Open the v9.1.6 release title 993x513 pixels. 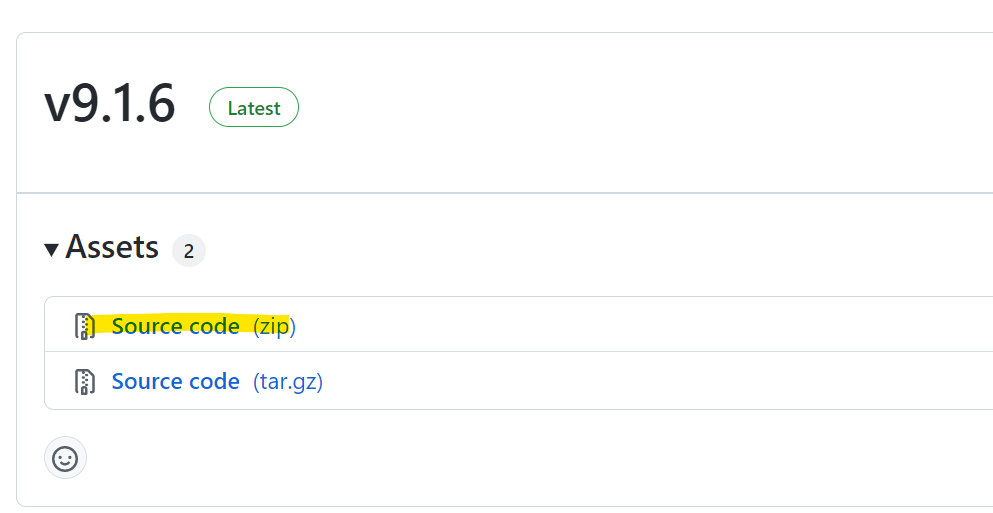pyautogui.click(x=110, y=105)
